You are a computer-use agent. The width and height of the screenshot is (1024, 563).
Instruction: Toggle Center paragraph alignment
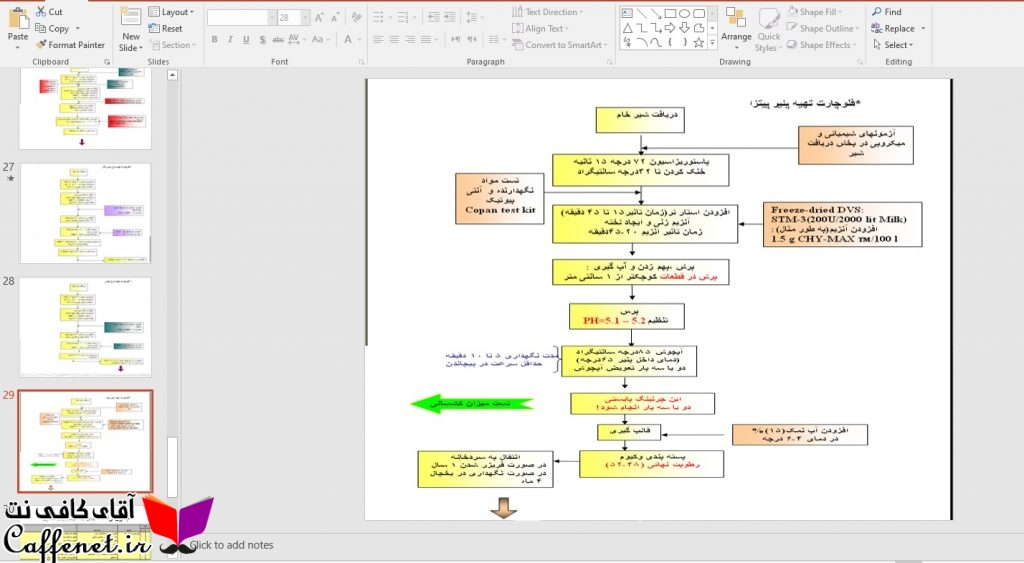point(394,40)
